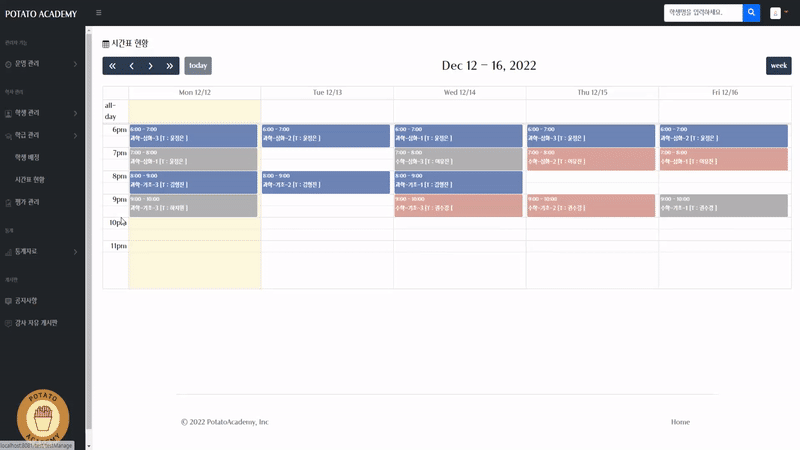The image size is (800, 450).
Task: Open the 공지사항 menu item
Action: click(x=26, y=301)
